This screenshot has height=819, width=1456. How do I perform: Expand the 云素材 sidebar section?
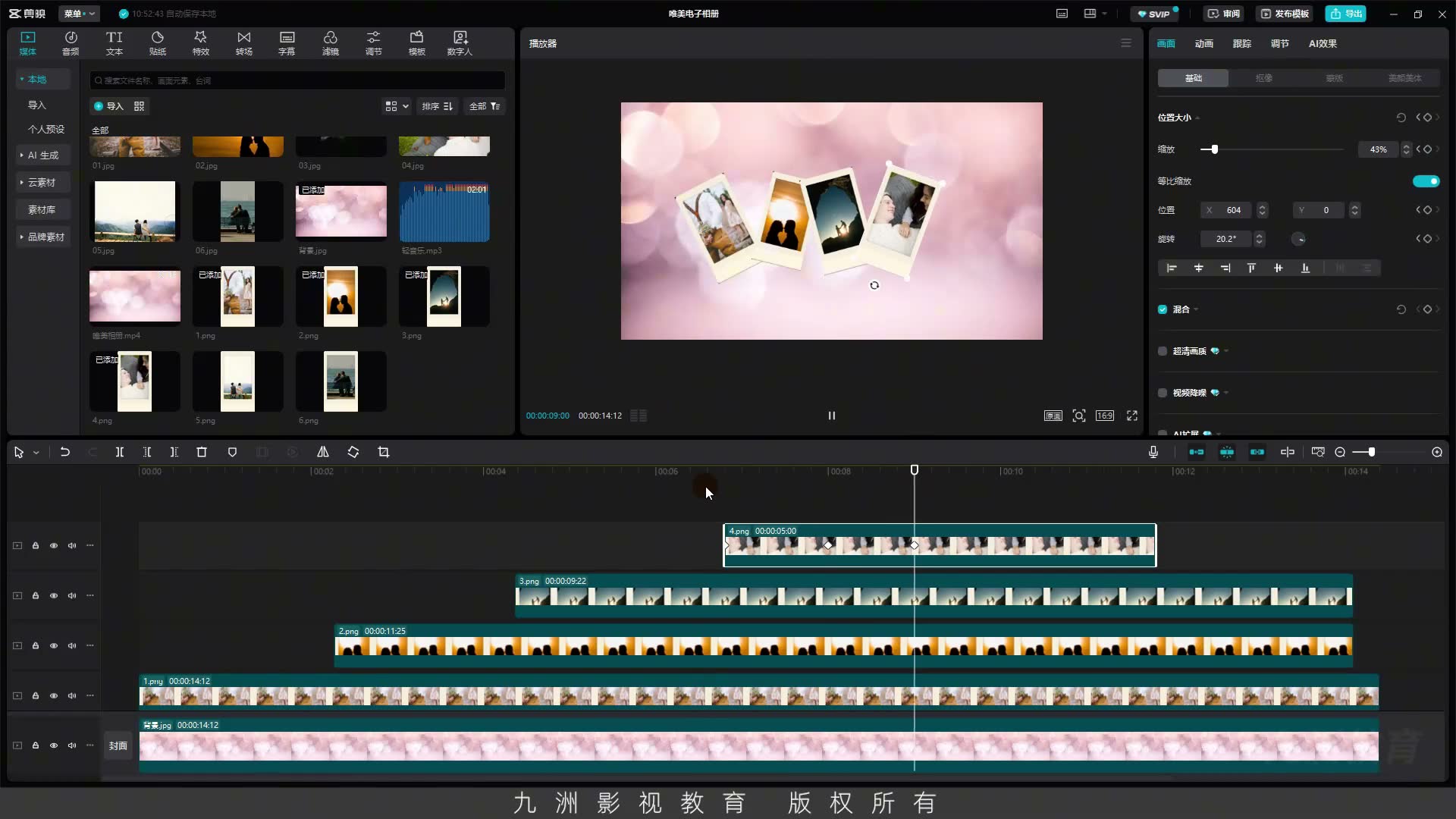[42, 182]
